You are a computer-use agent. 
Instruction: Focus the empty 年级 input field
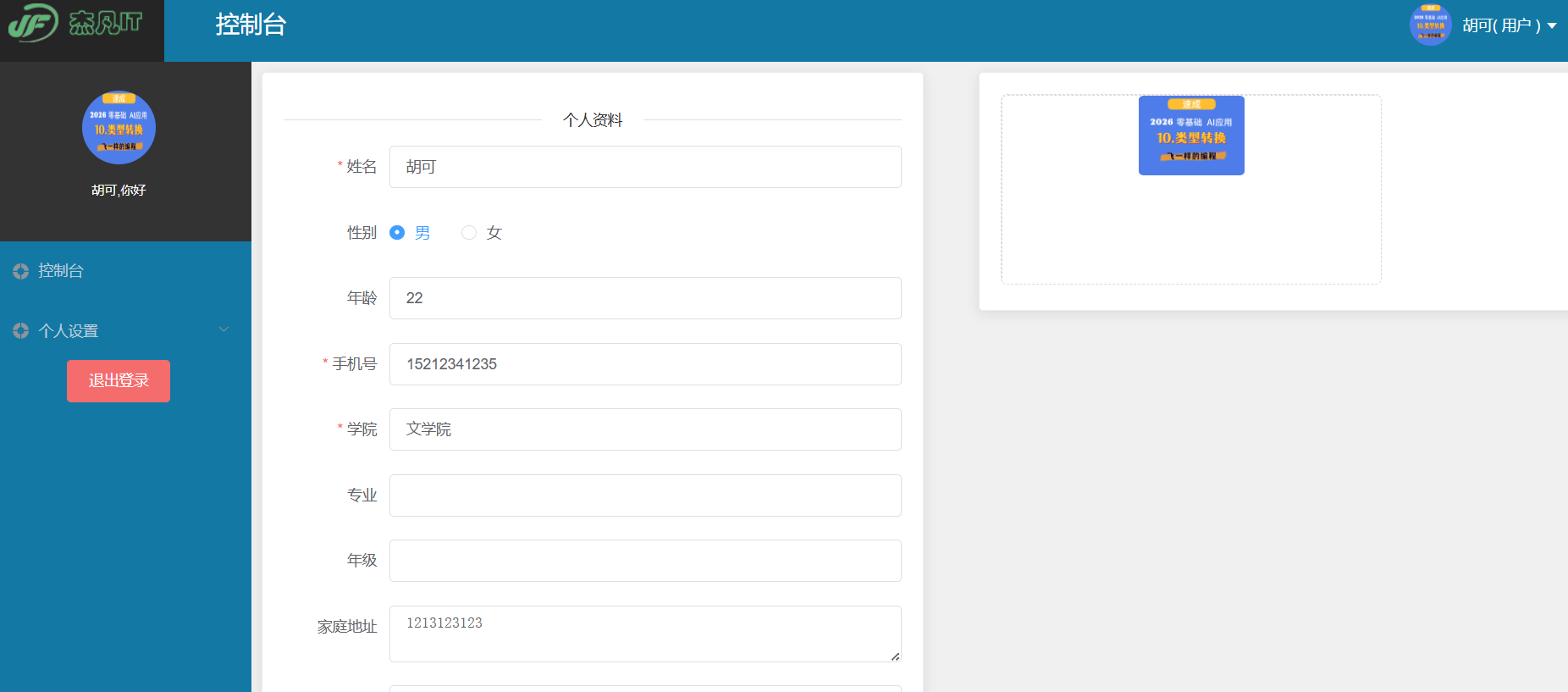tap(645, 561)
